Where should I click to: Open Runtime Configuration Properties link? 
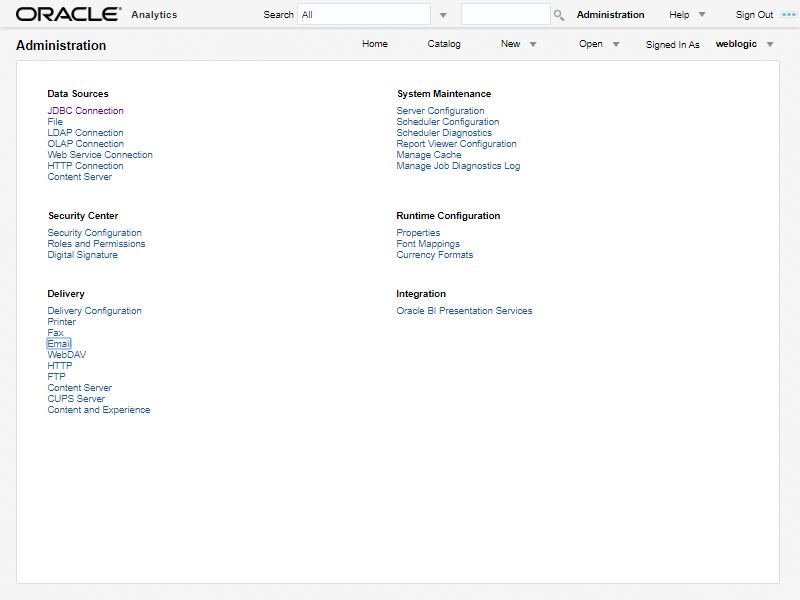[x=418, y=233]
